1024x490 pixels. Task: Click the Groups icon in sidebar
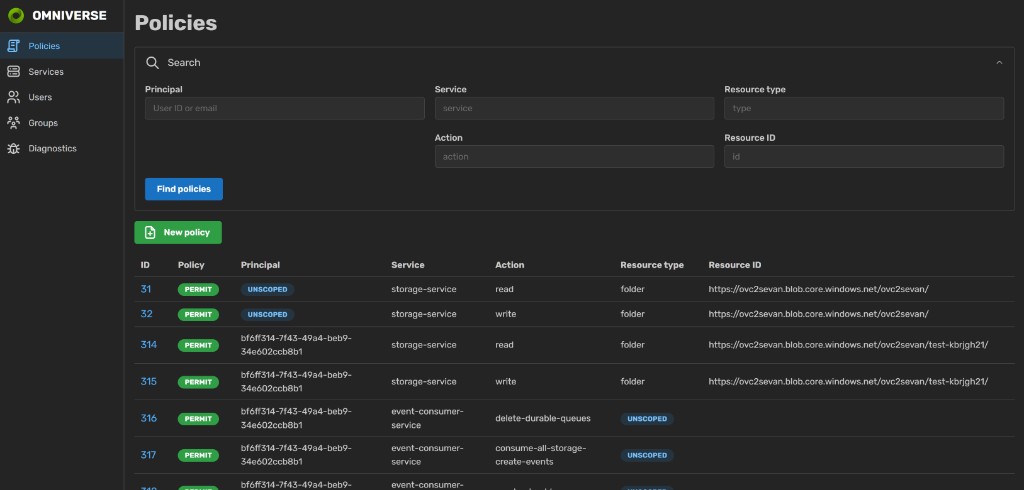(x=13, y=123)
